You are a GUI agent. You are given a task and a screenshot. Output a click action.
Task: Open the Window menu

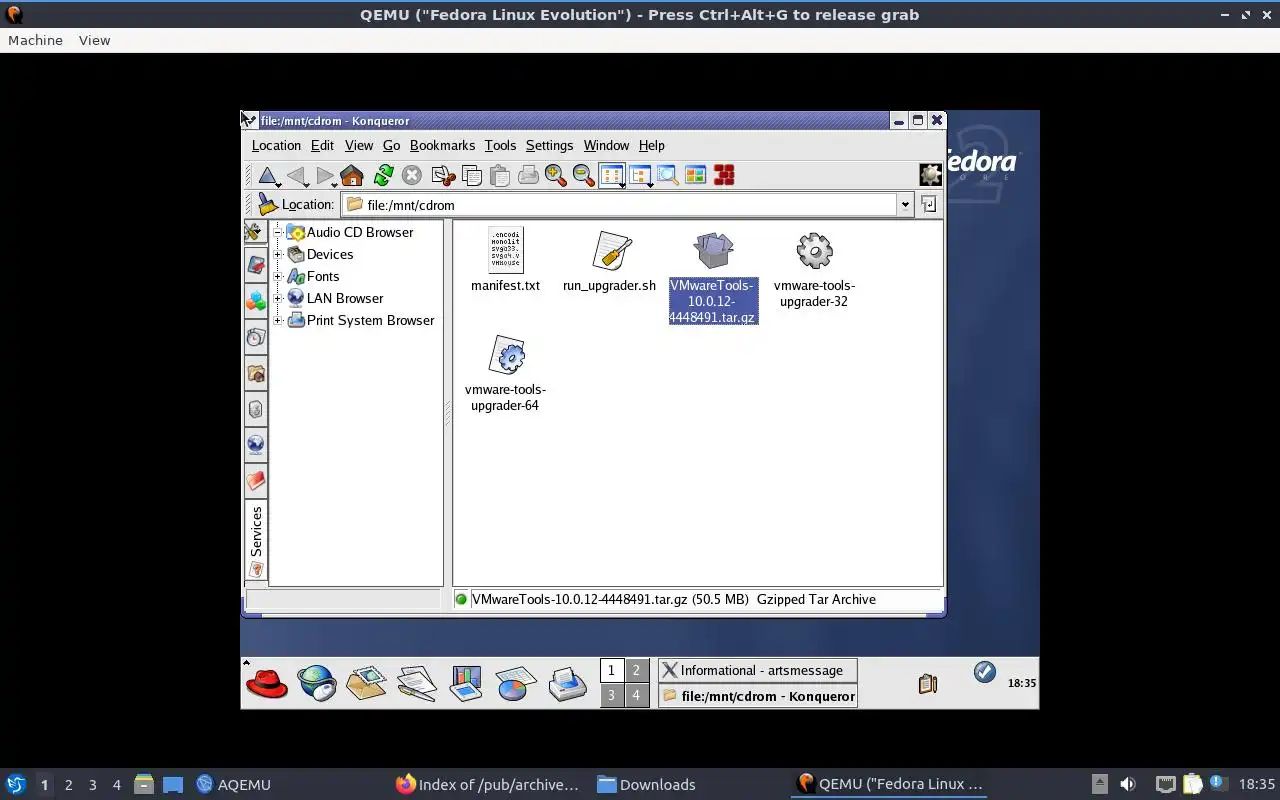click(606, 145)
